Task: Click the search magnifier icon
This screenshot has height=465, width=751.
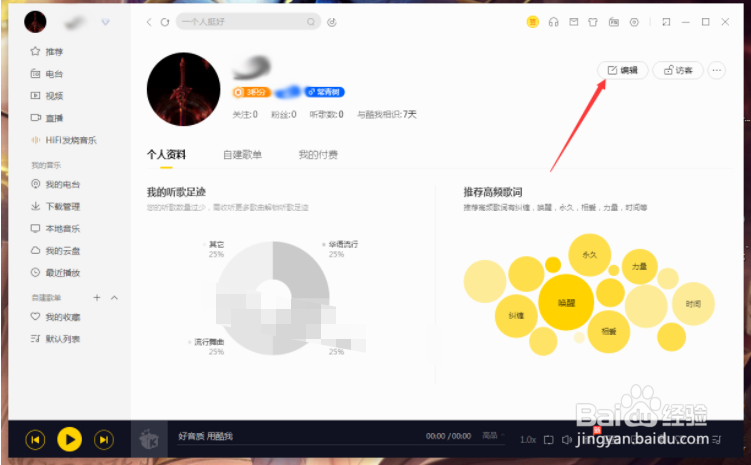Action: (x=311, y=22)
